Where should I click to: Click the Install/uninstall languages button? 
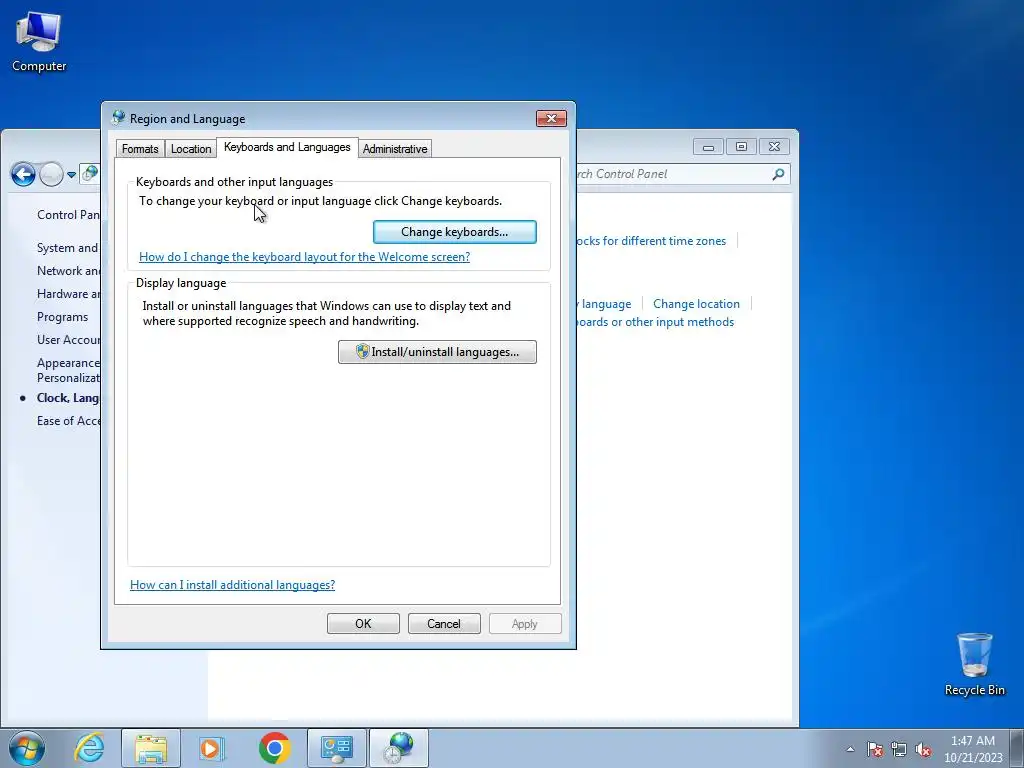pos(437,352)
